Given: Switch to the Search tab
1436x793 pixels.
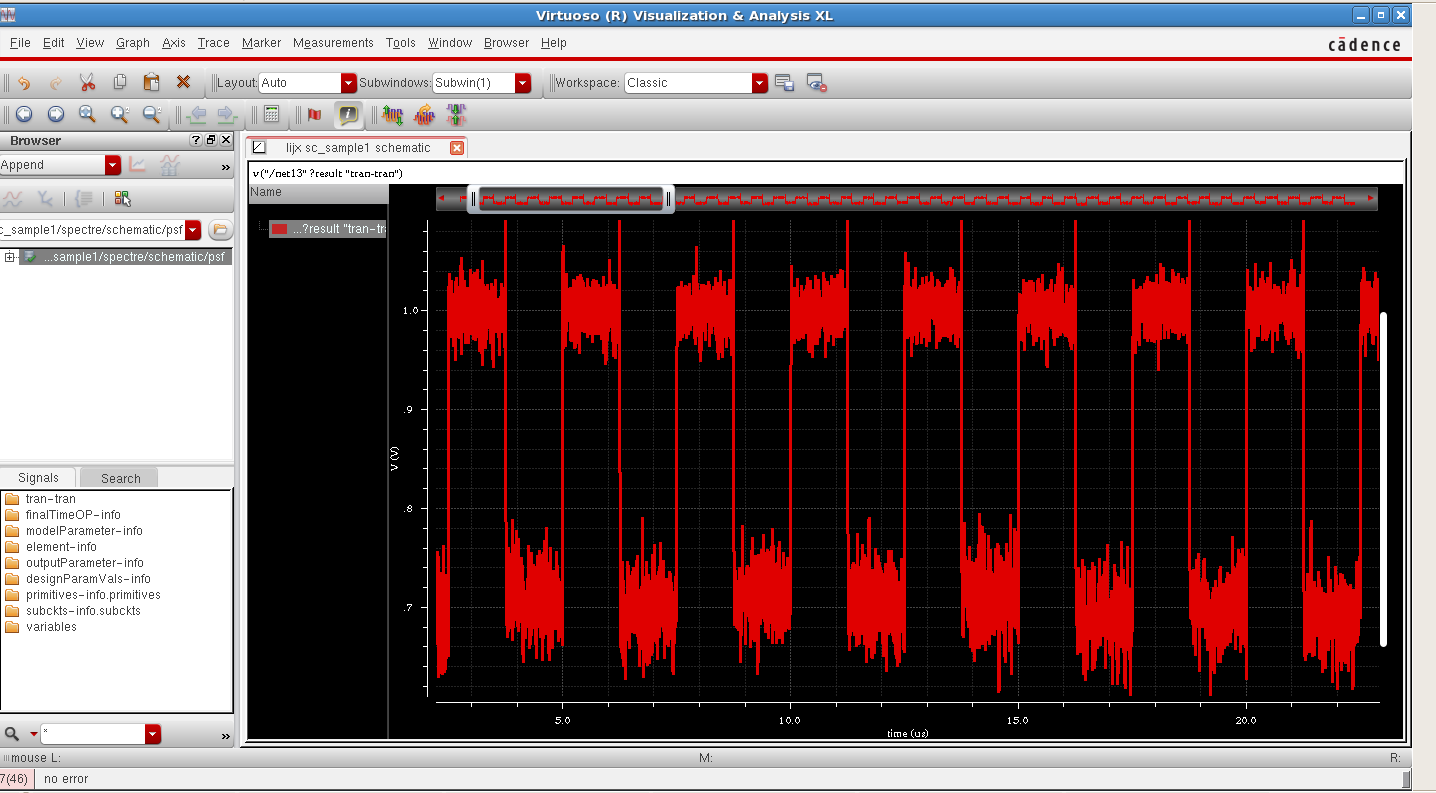Looking at the screenshot, I should point(120,478).
